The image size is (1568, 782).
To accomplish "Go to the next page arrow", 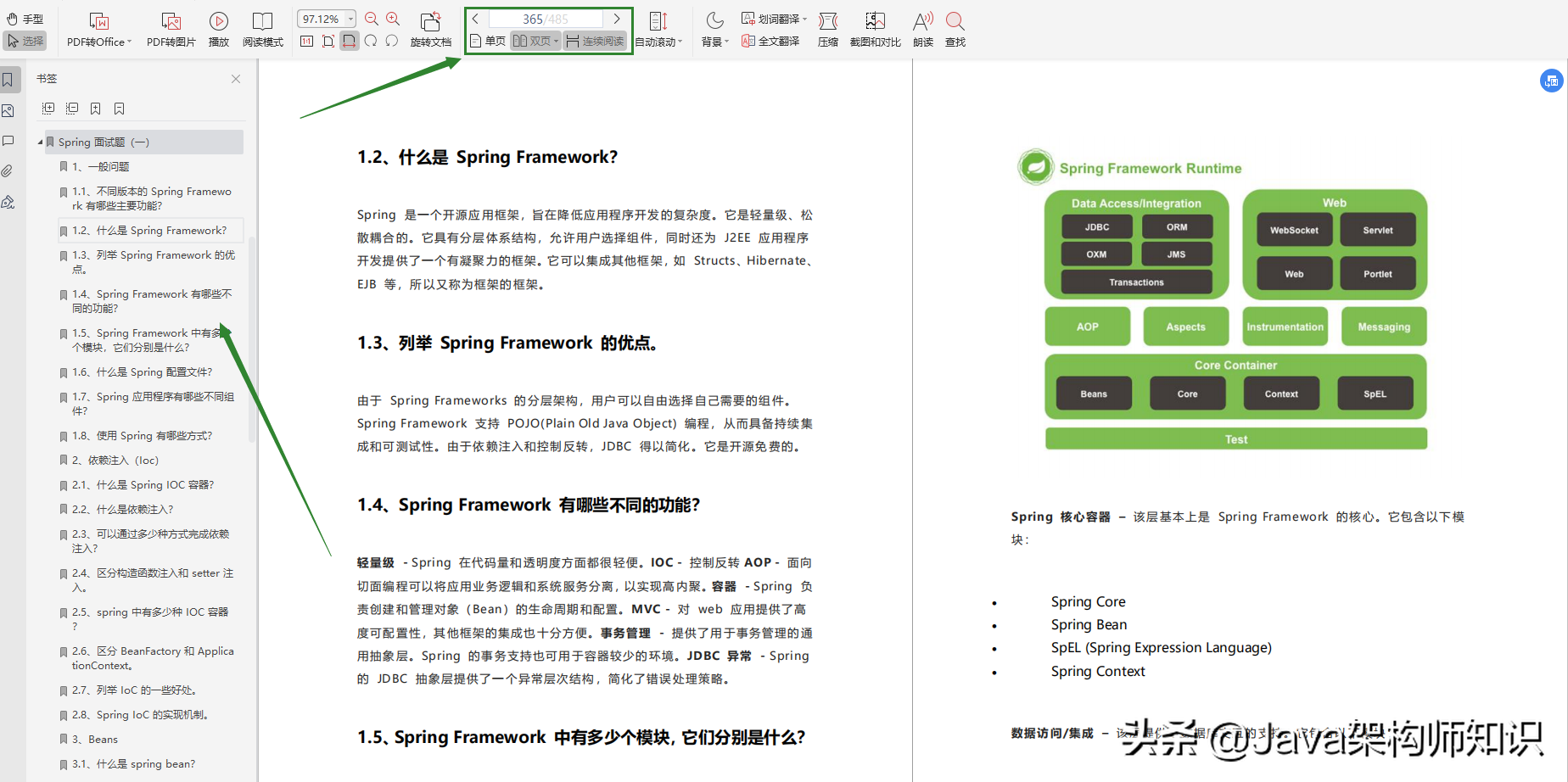I will (x=617, y=19).
